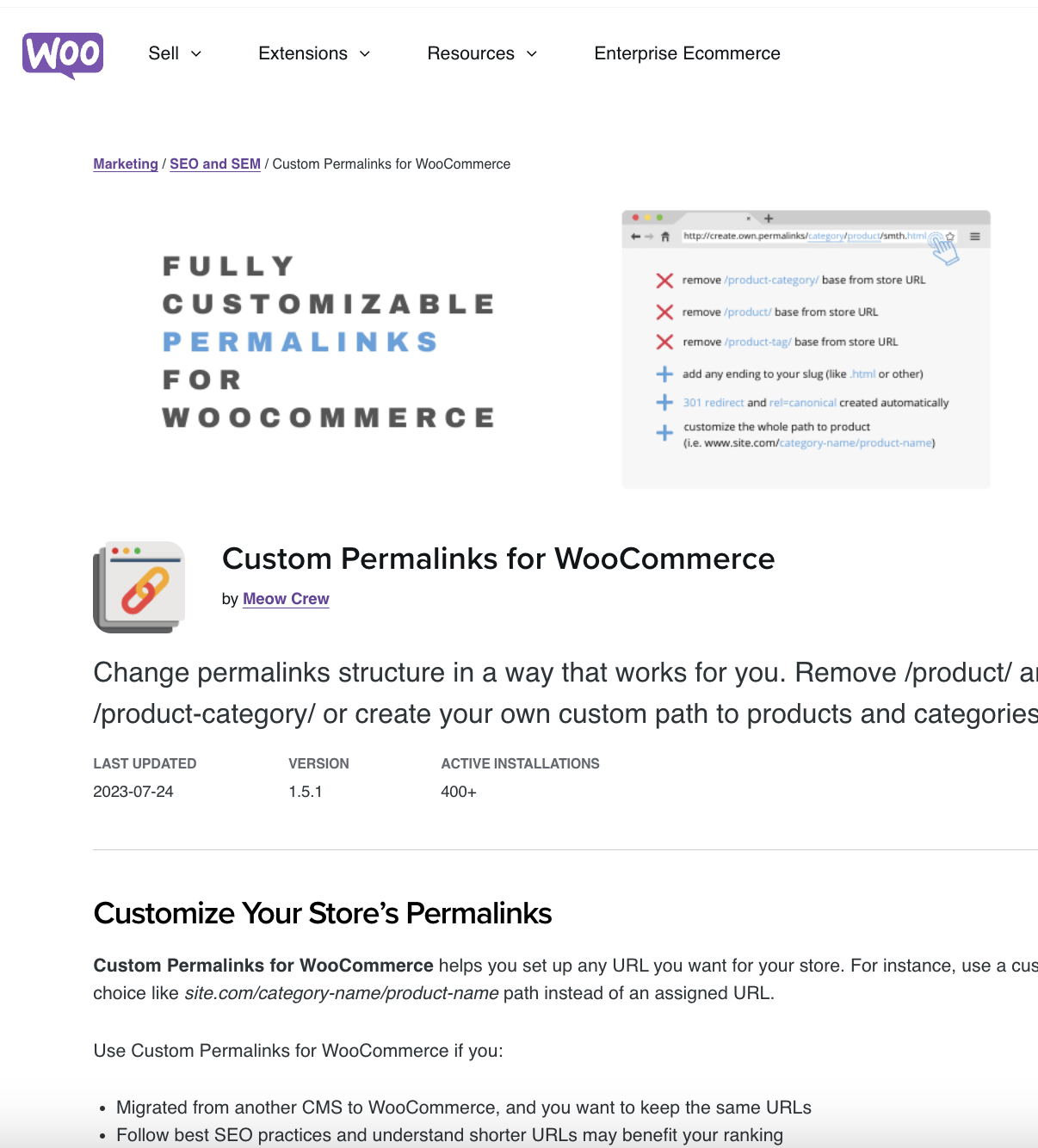Screen dimensions: 1038x1148
Task: Click the SEO and SEM breadcrumb link
Action: point(215,164)
